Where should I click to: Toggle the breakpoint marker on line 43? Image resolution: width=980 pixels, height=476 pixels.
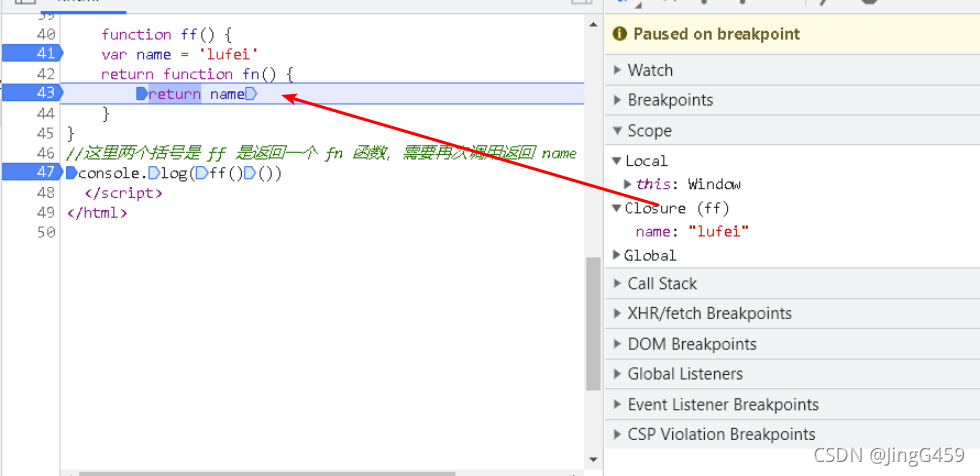click(x=32, y=92)
